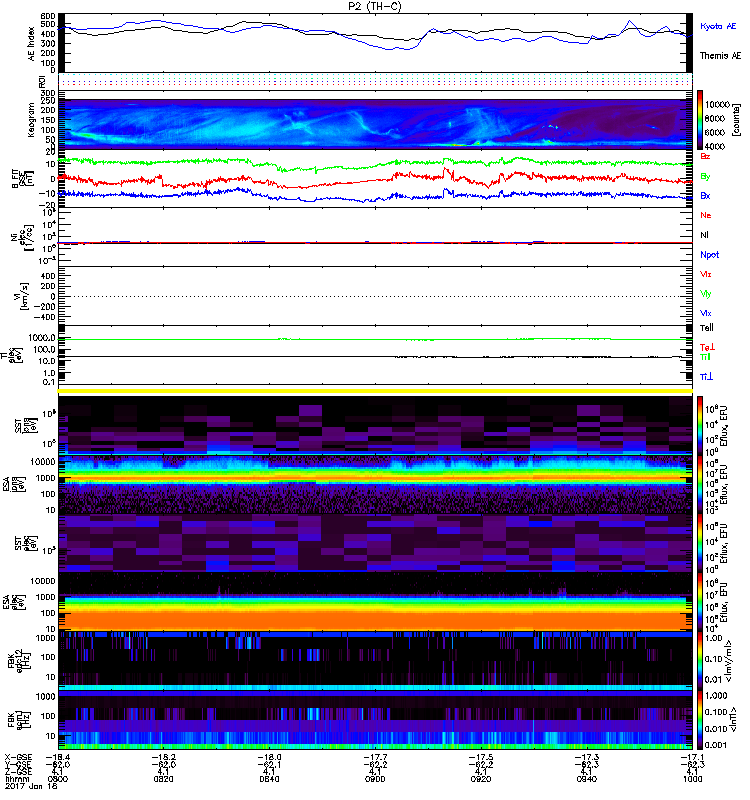Click the "0820" time tick label

[x=163, y=779]
